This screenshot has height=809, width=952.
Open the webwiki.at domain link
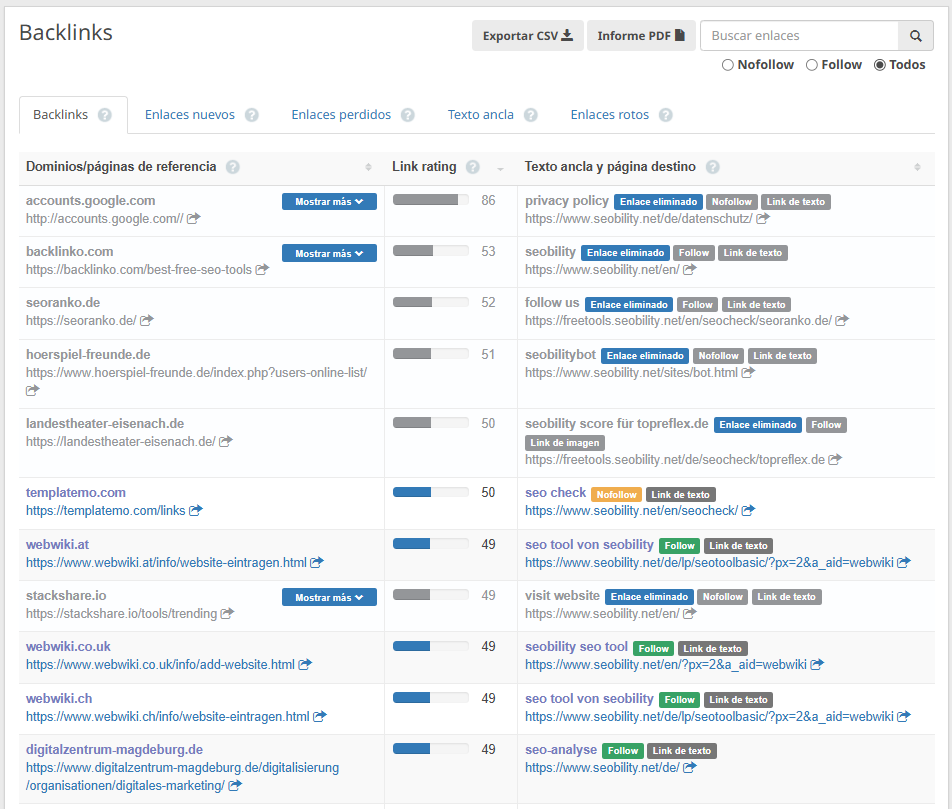tap(57, 544)
